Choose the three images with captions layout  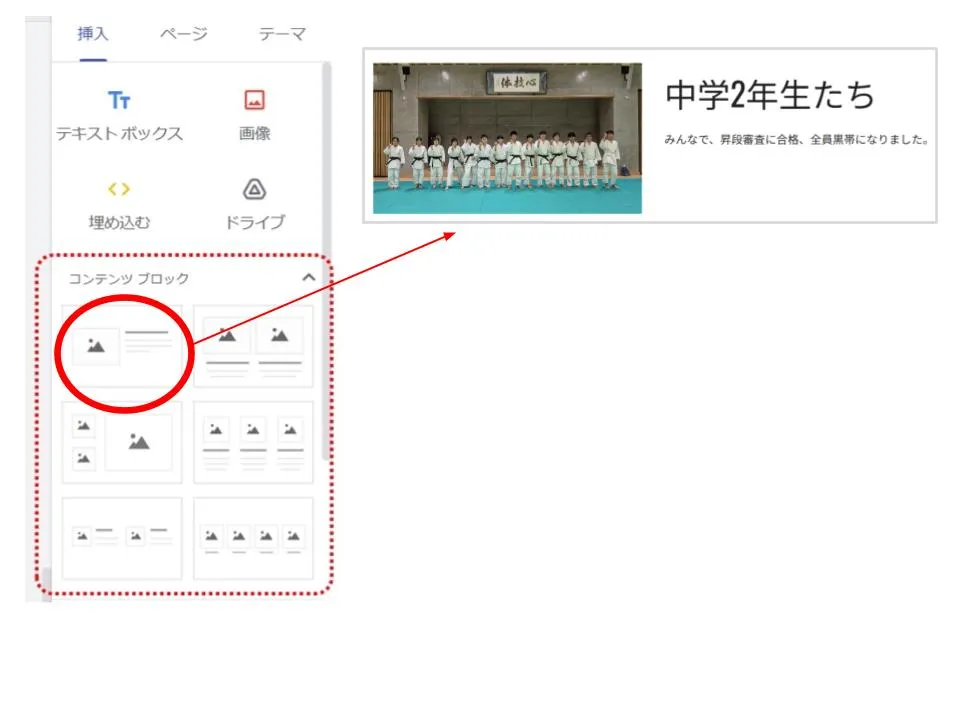pos(253,442)
